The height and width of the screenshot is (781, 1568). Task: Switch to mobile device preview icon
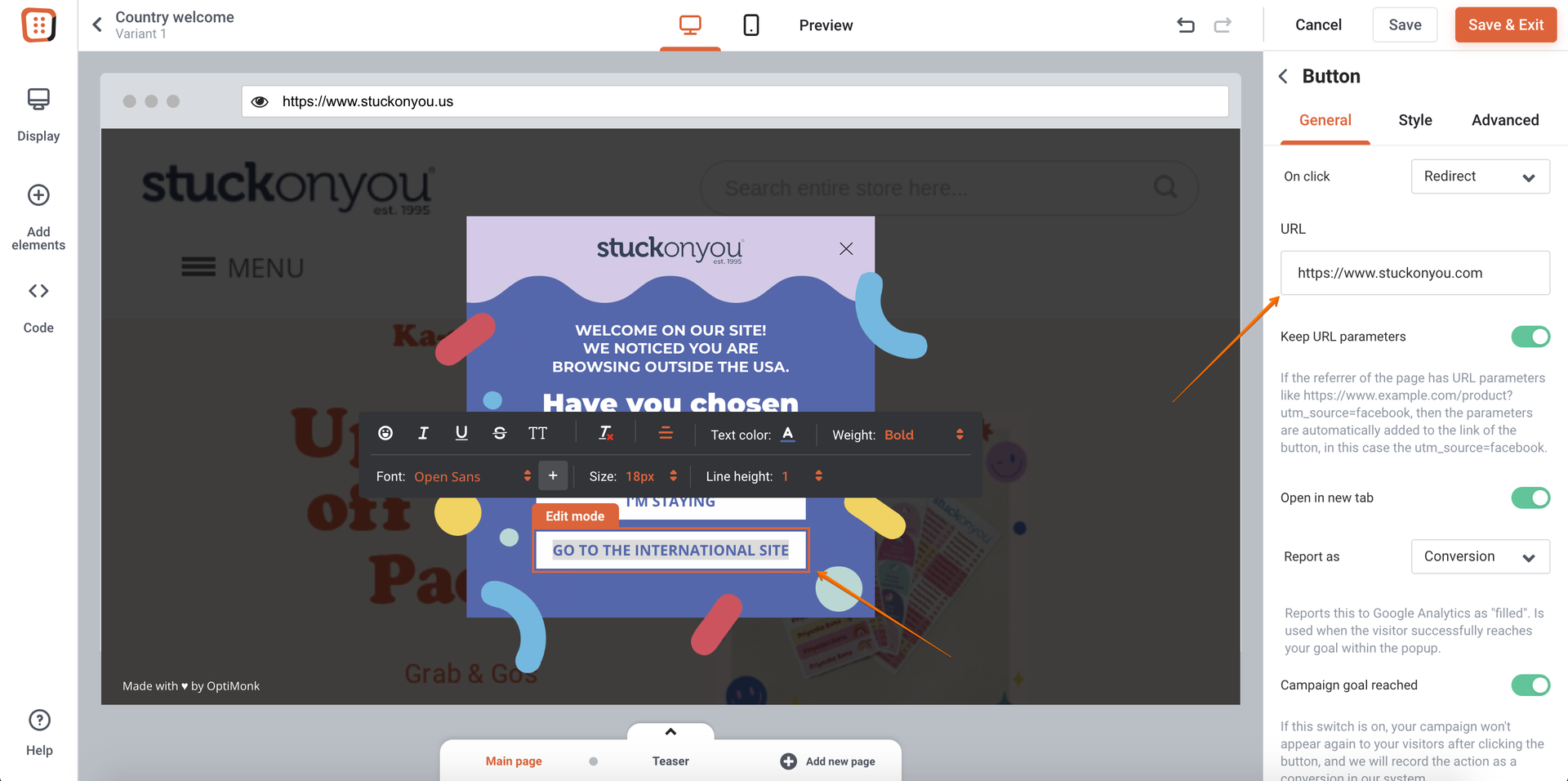(x=751, y=25)
